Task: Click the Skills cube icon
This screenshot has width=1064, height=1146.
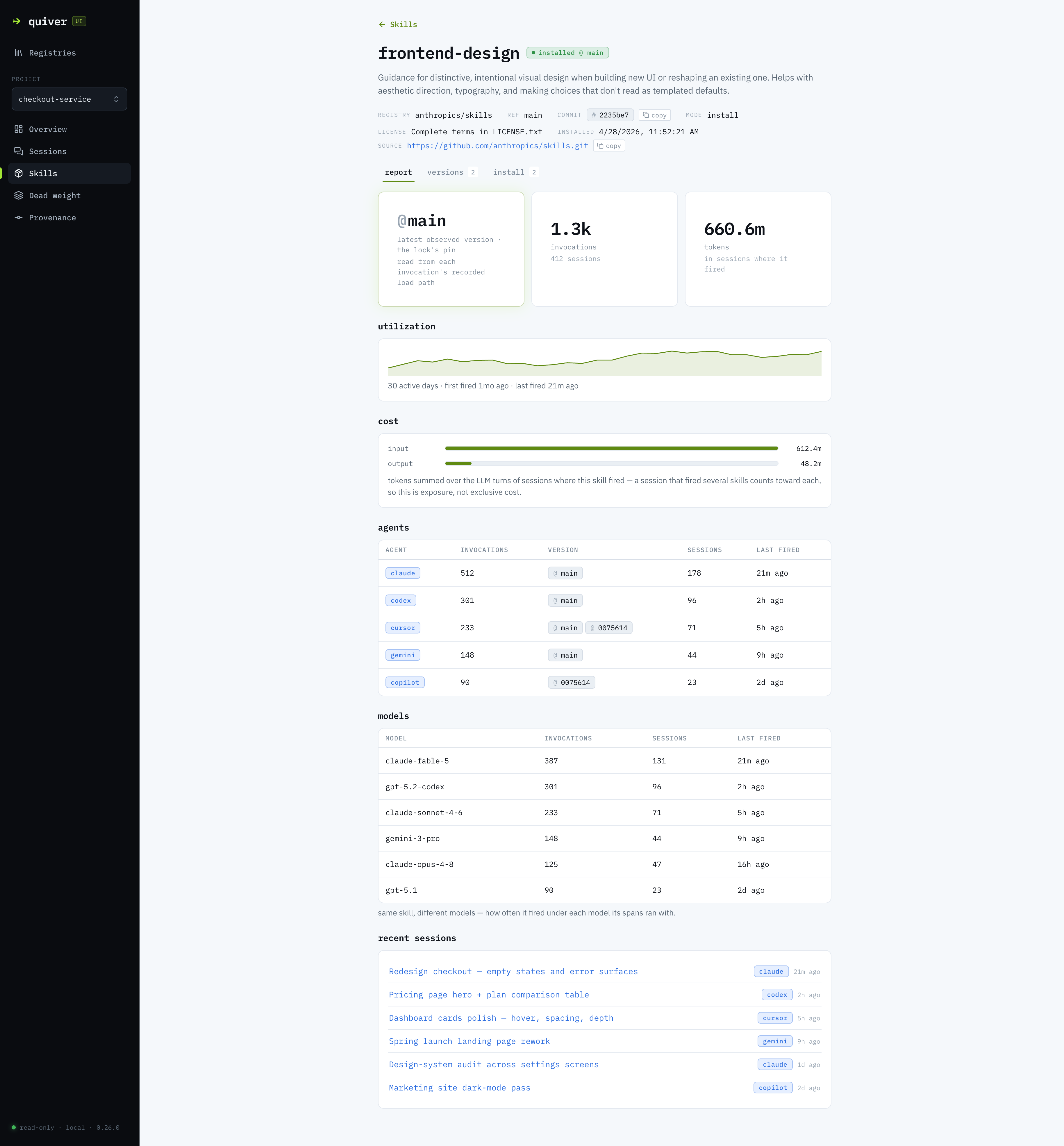Action: coord(18,173)
